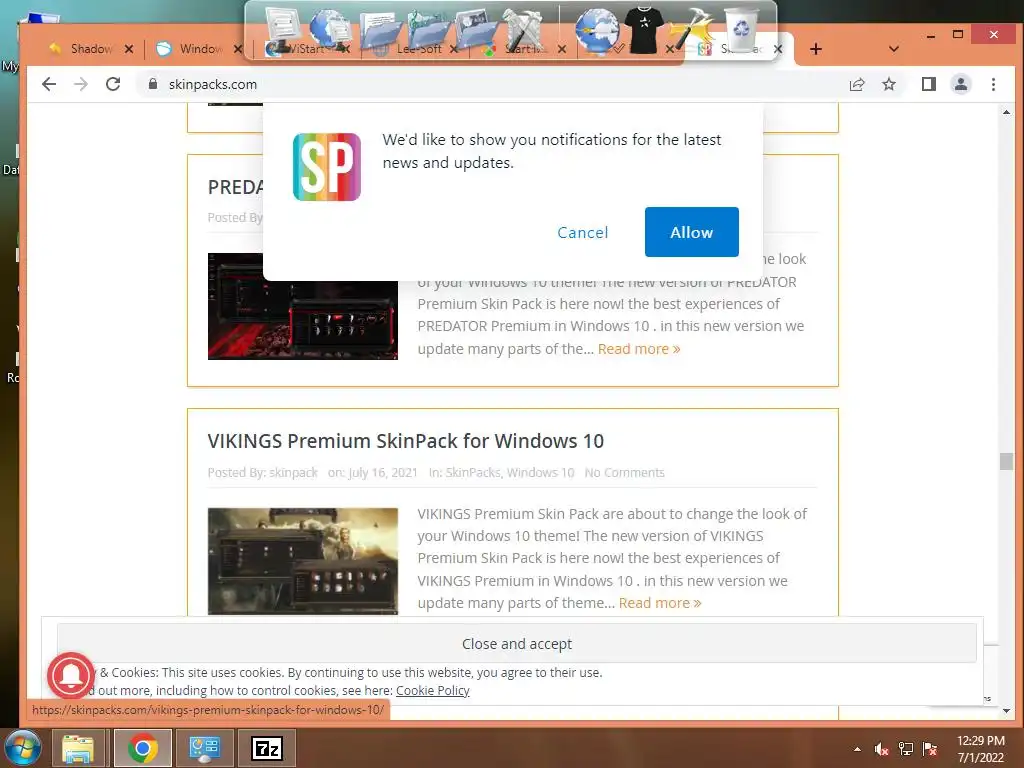Open a new browser tab

[x=816, y=49]
